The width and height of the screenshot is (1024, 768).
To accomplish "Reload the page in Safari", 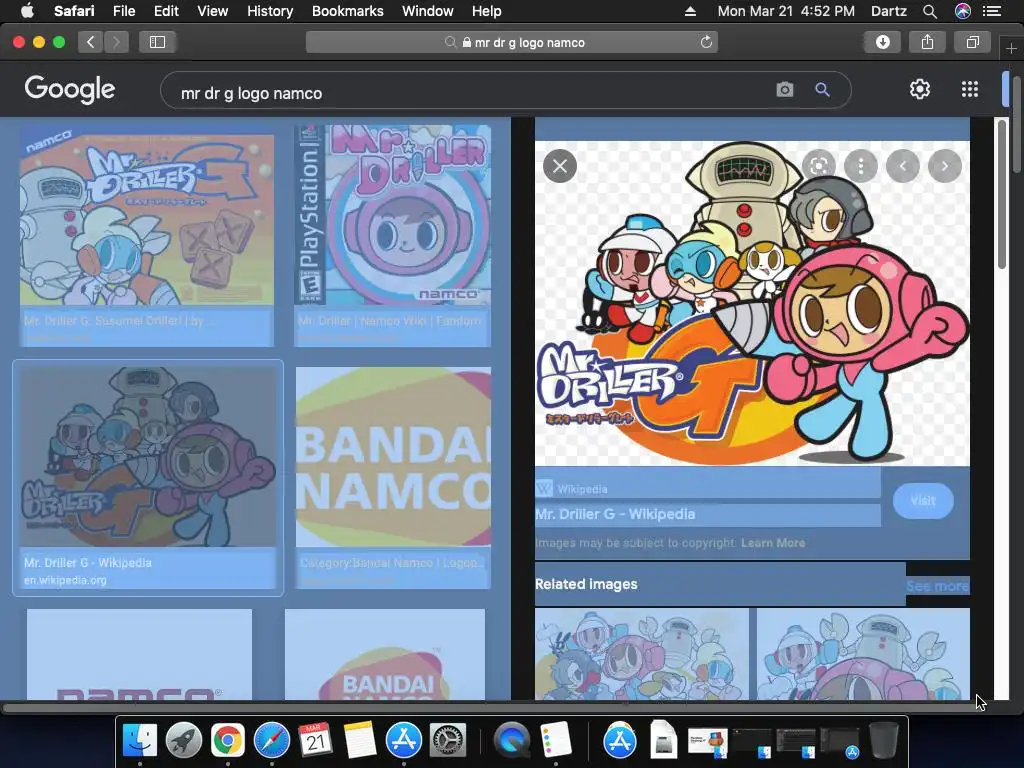I will pyautogui.click(x=706, y=42).
